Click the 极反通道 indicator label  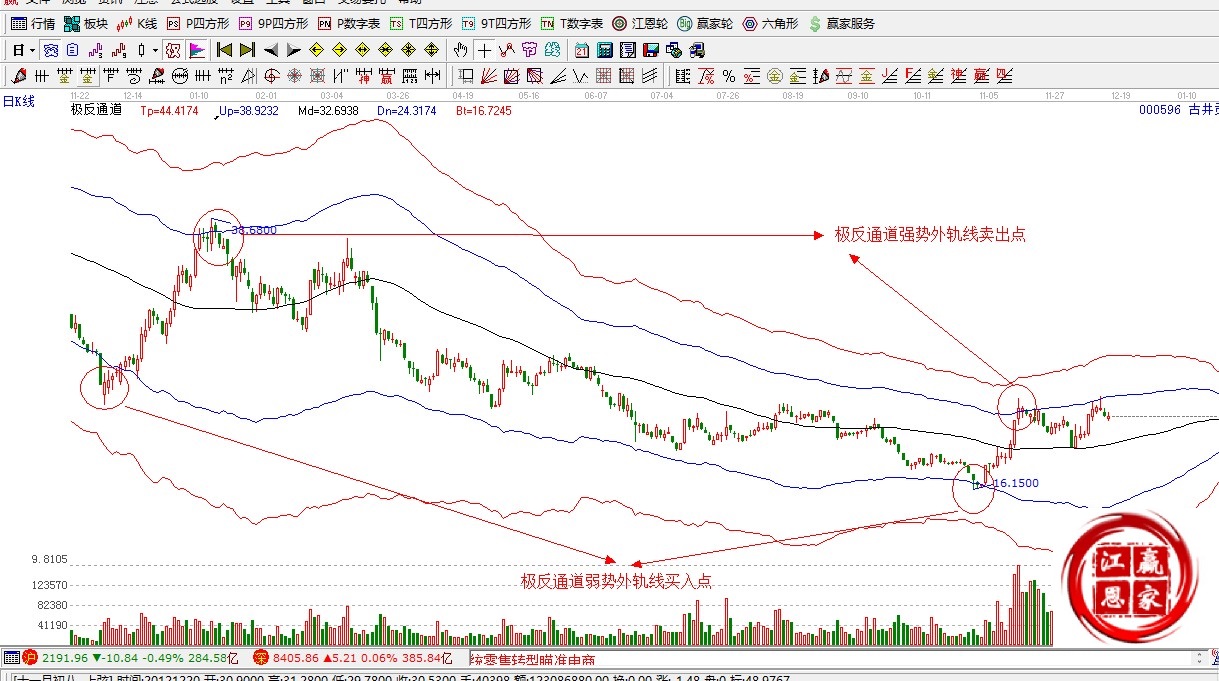tap(96, 110)
